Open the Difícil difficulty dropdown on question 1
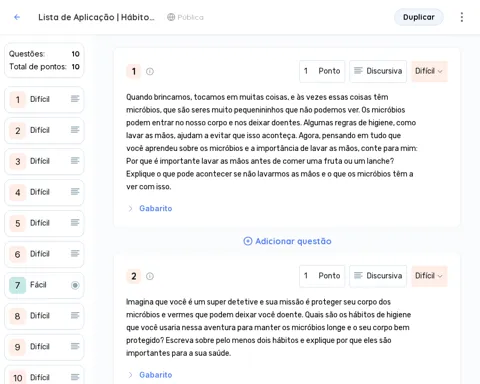This screenshot has width=480, height=384. (429, 71)
